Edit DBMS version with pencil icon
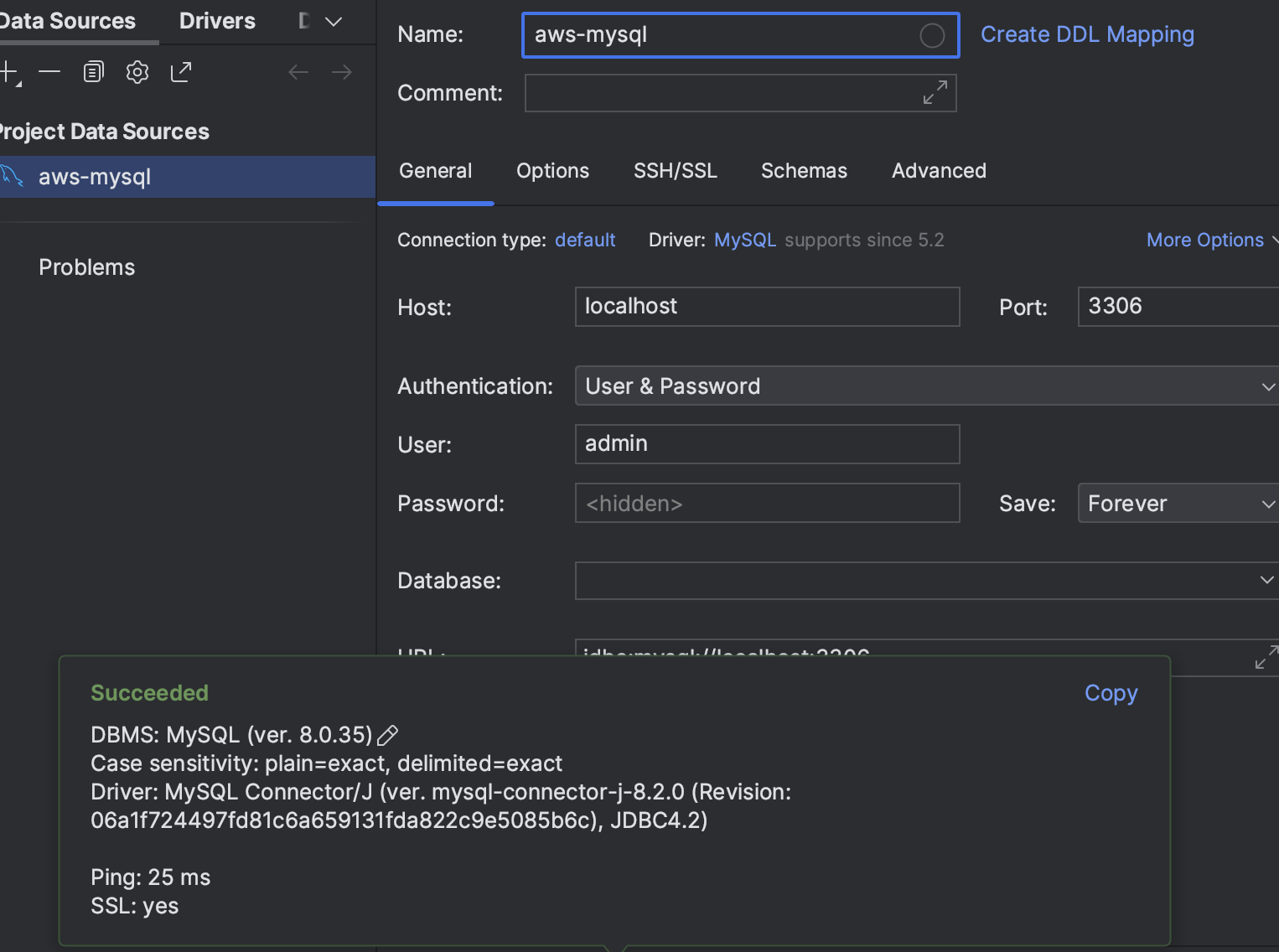 click(x=387, y=736)
